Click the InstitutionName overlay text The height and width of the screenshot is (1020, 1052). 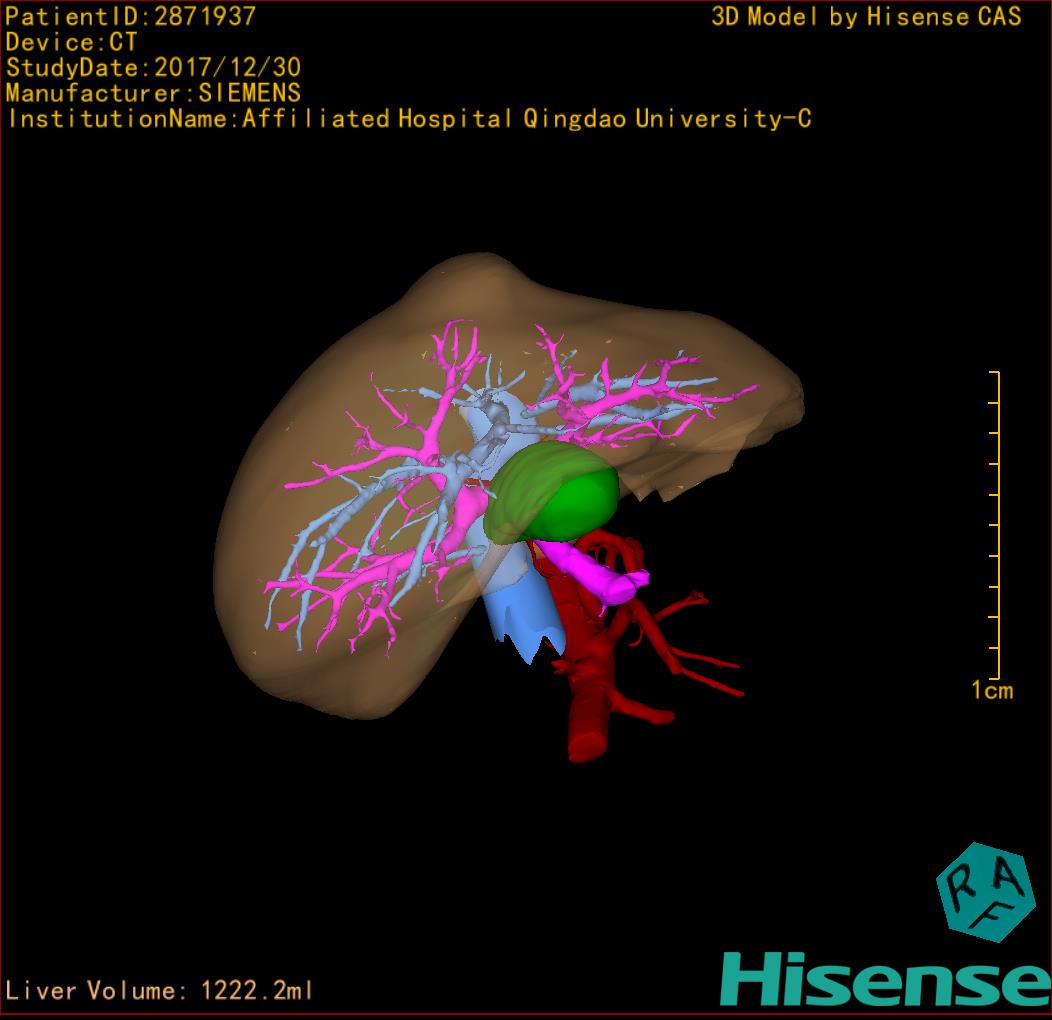pos(408,119)
